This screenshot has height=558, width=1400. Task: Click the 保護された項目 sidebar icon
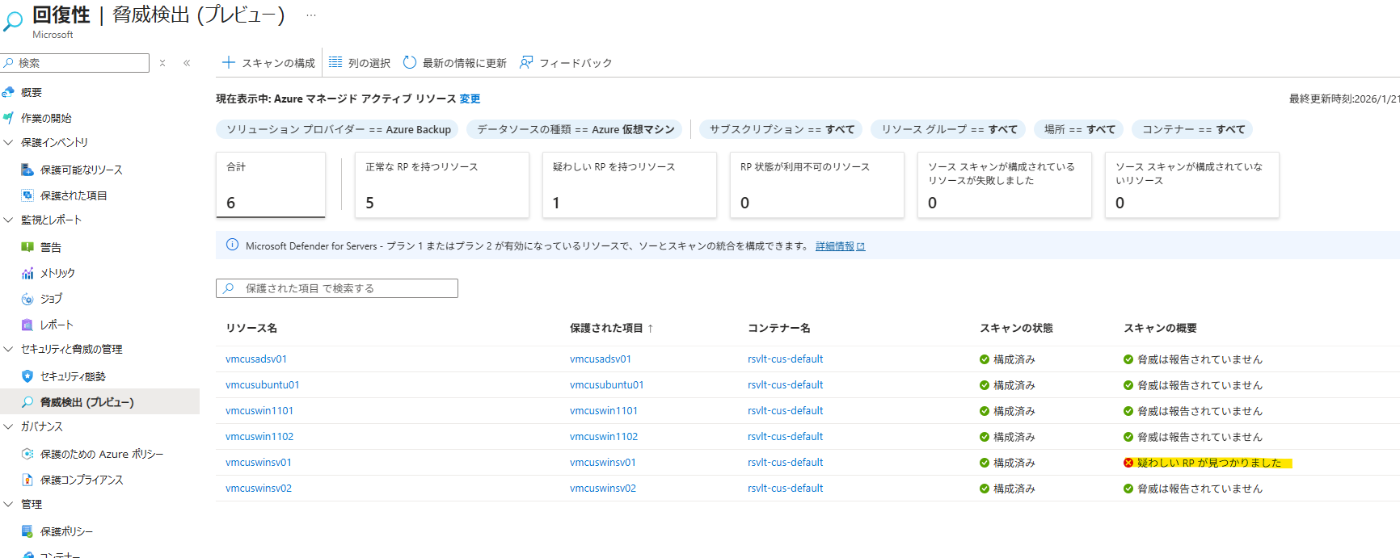28,196
